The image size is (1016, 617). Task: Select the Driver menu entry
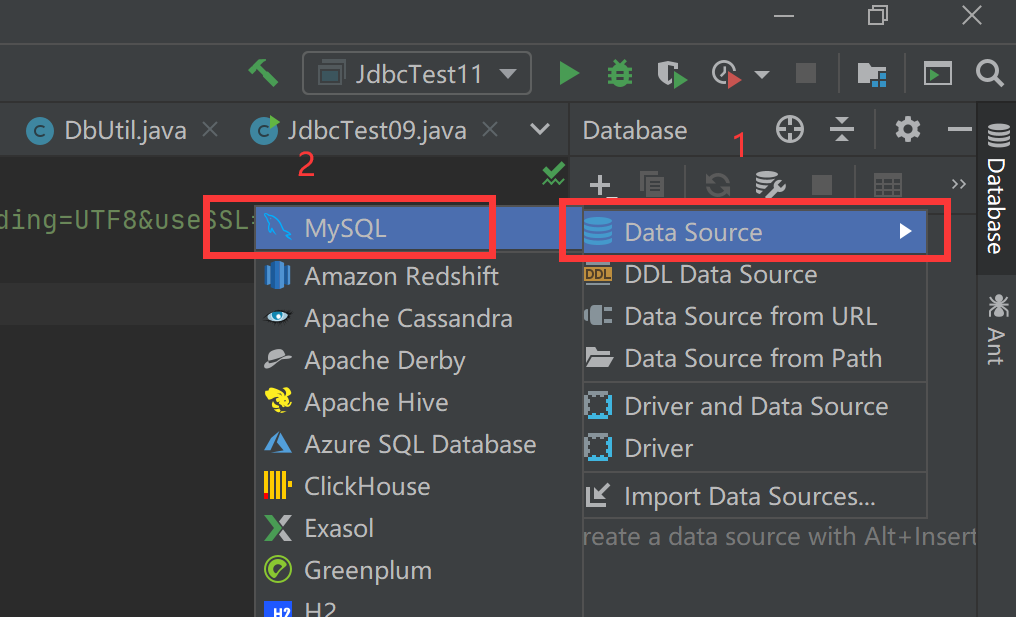pyautogui.click(x=755, y=448)
